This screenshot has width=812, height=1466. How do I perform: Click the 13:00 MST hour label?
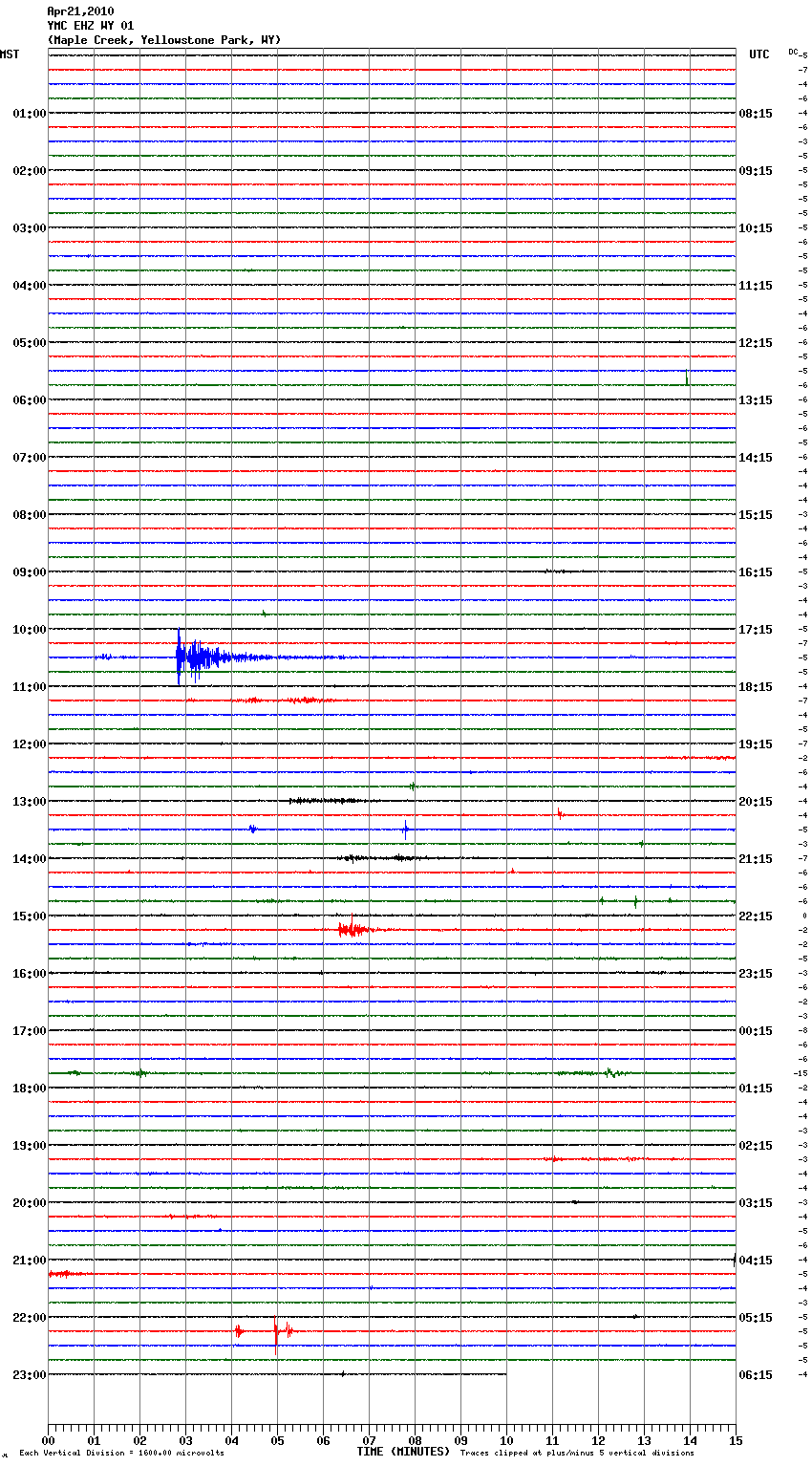pyautogui.click(x=30, y=802)
